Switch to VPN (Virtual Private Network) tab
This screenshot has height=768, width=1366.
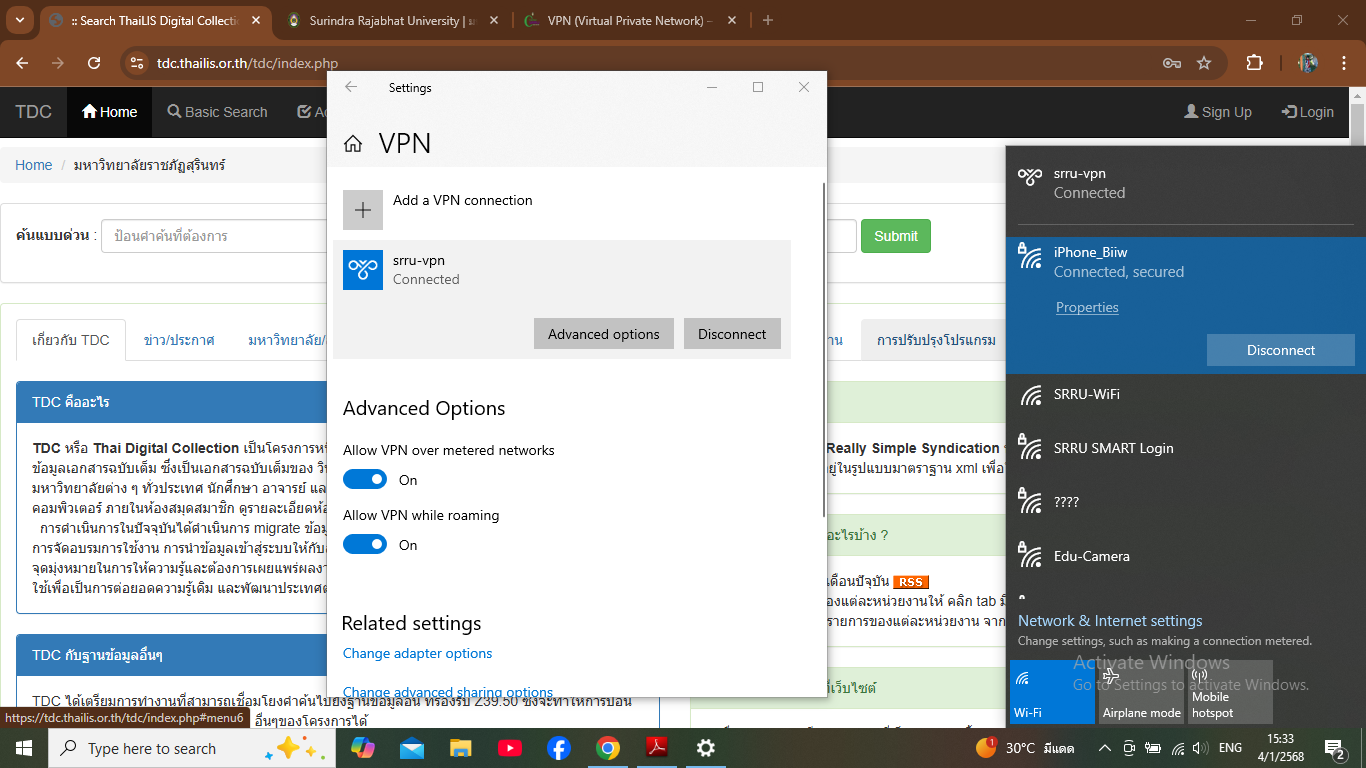tap(630, 20)
